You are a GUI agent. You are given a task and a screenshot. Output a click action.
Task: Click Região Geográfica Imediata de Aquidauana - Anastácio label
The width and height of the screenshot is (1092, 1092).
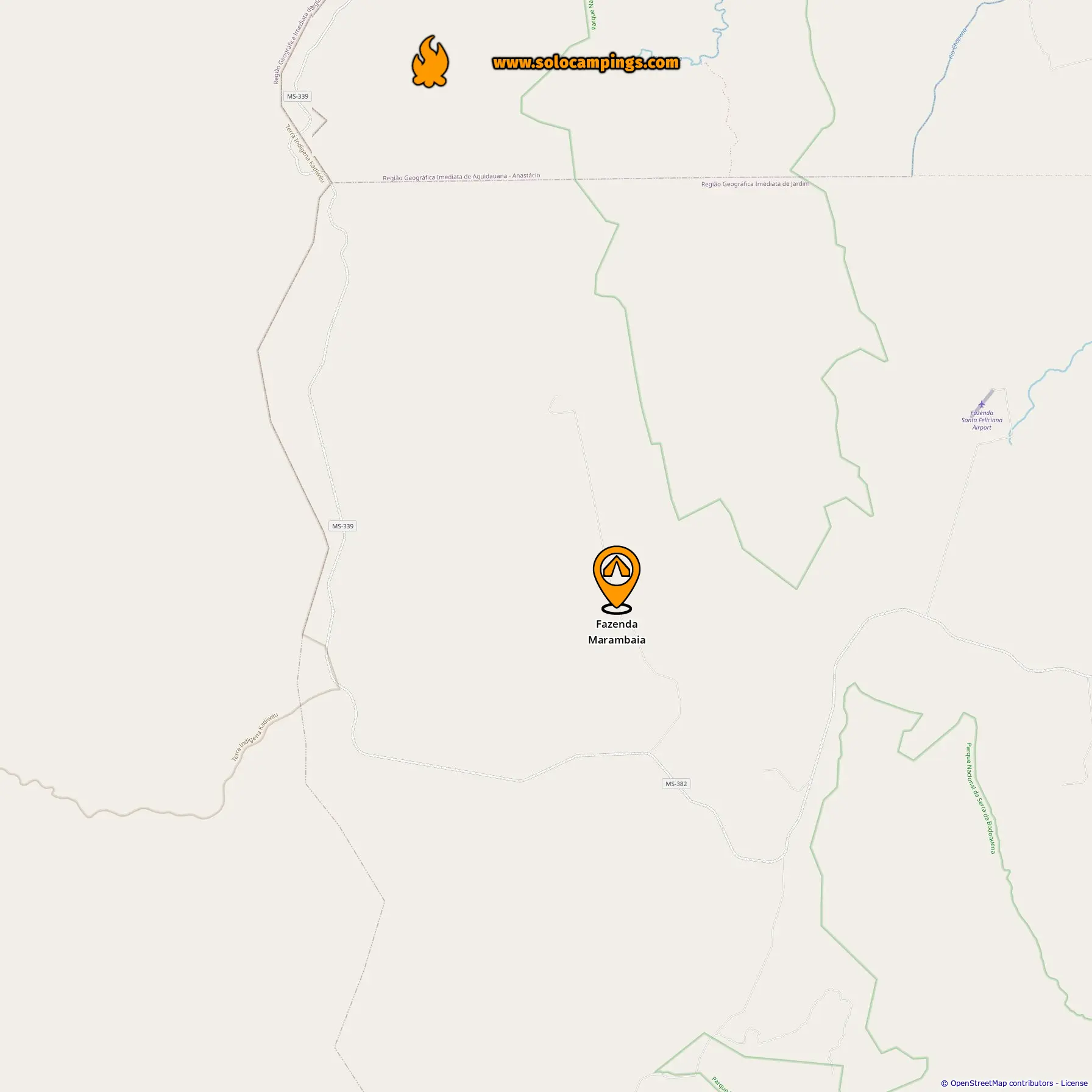461,177
